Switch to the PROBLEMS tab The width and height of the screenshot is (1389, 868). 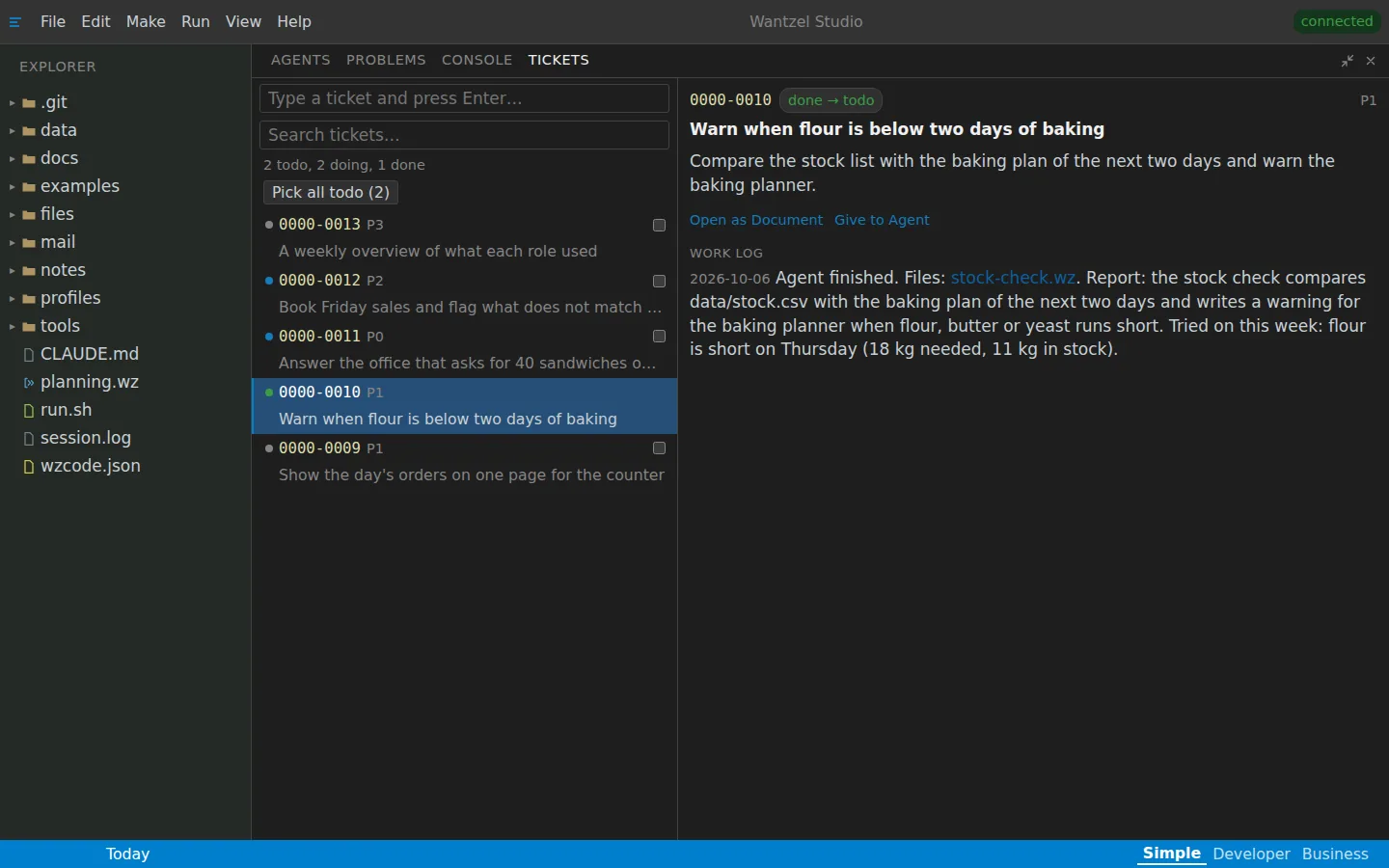pyautogui.click(x=386, y=60)
